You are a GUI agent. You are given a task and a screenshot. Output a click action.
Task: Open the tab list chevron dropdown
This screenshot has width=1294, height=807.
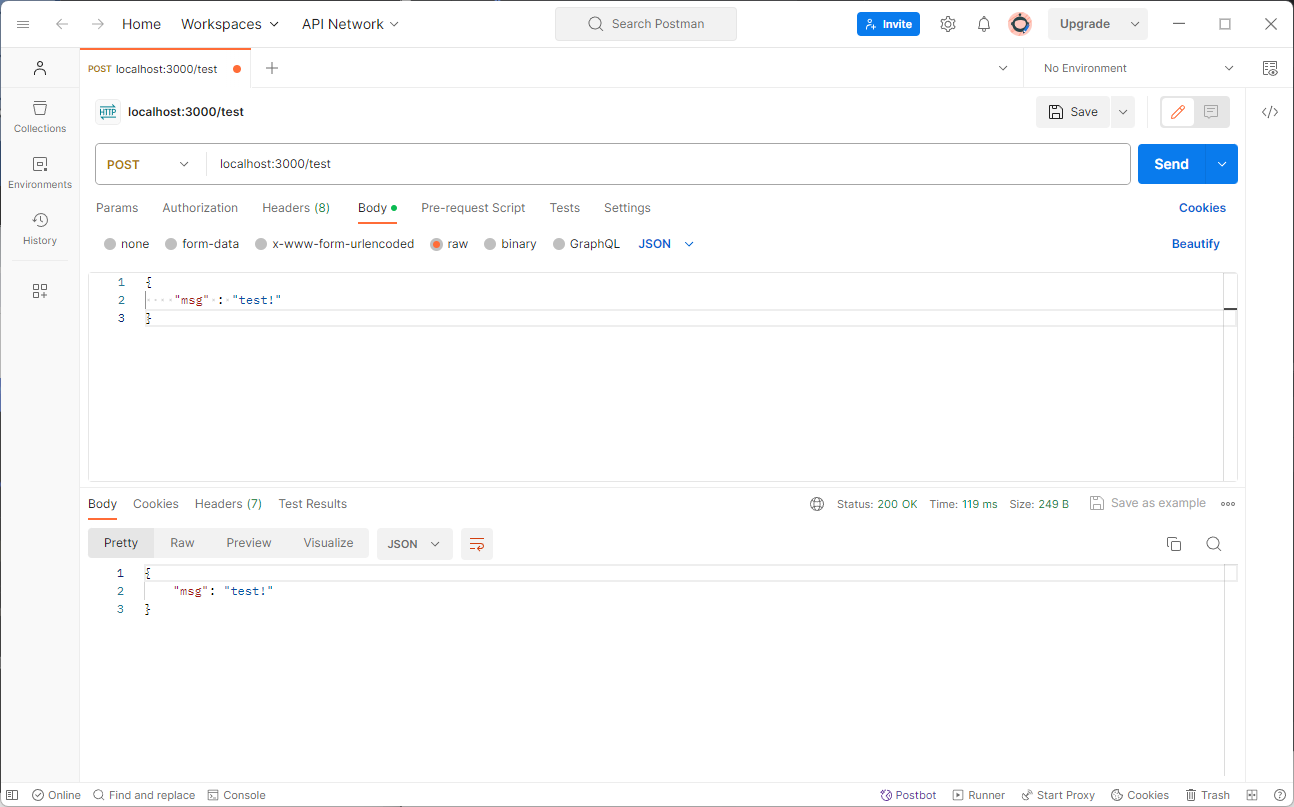[x=1003, y=68]
